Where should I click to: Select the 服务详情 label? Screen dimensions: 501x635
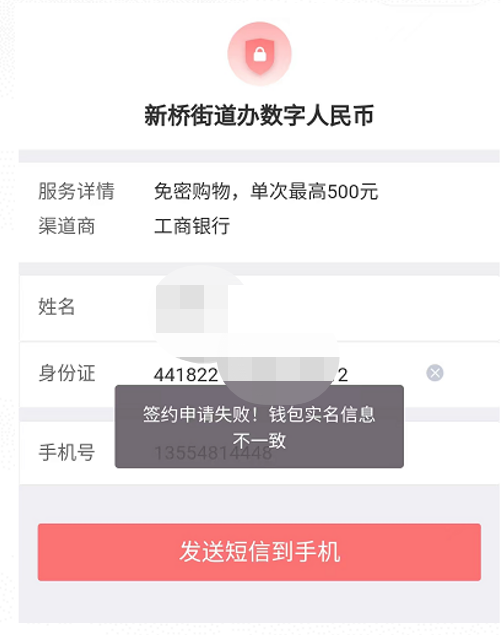click(x=77, y=191)
